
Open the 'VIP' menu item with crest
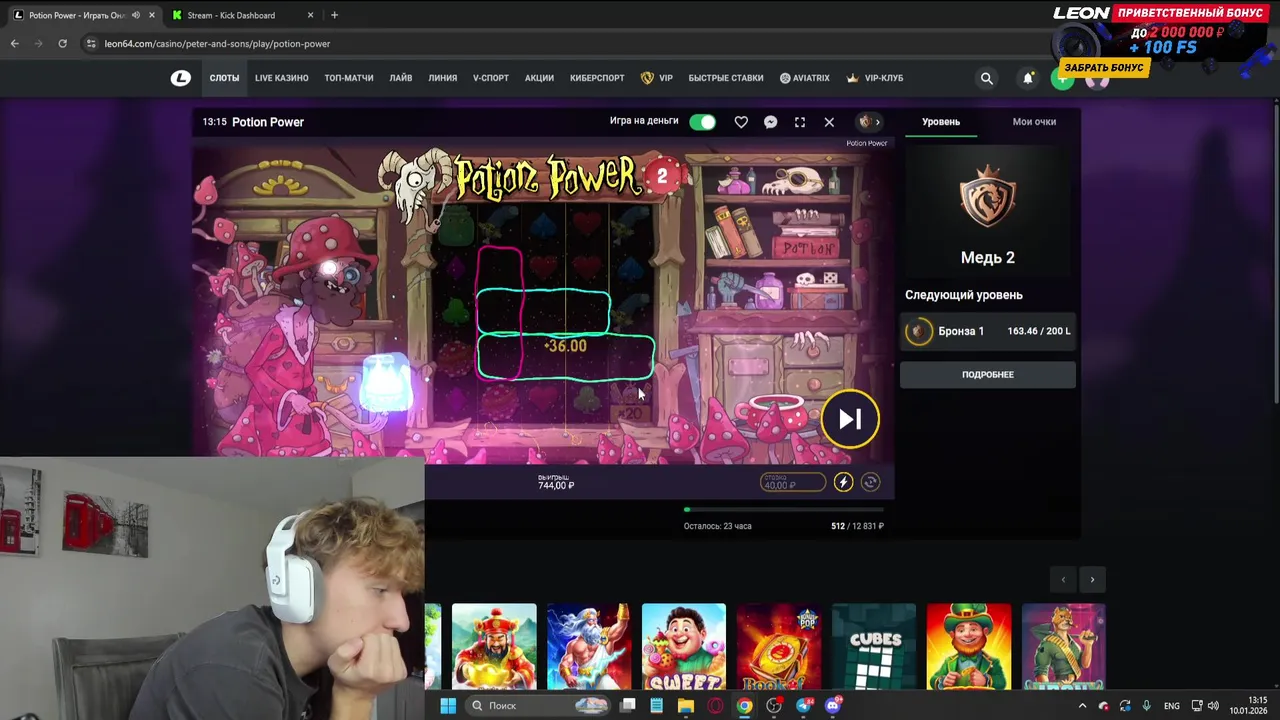(657, 78)
